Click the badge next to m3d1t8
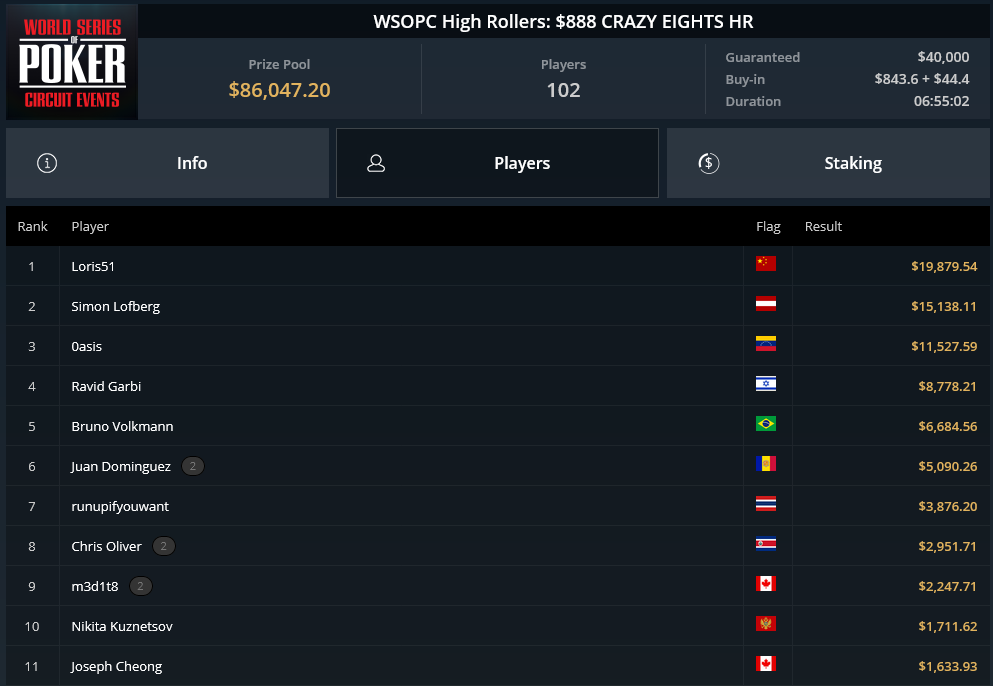993x686 pixels. click(x=141, y=586)
